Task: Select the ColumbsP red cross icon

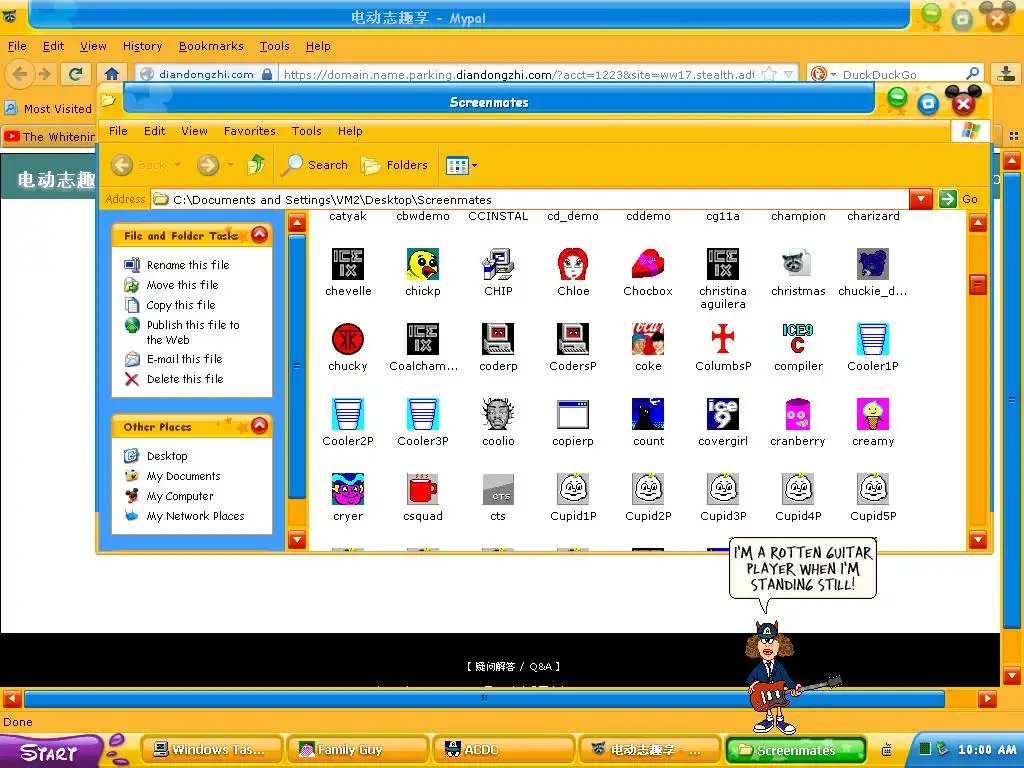Action: click(x=723, y=339)
